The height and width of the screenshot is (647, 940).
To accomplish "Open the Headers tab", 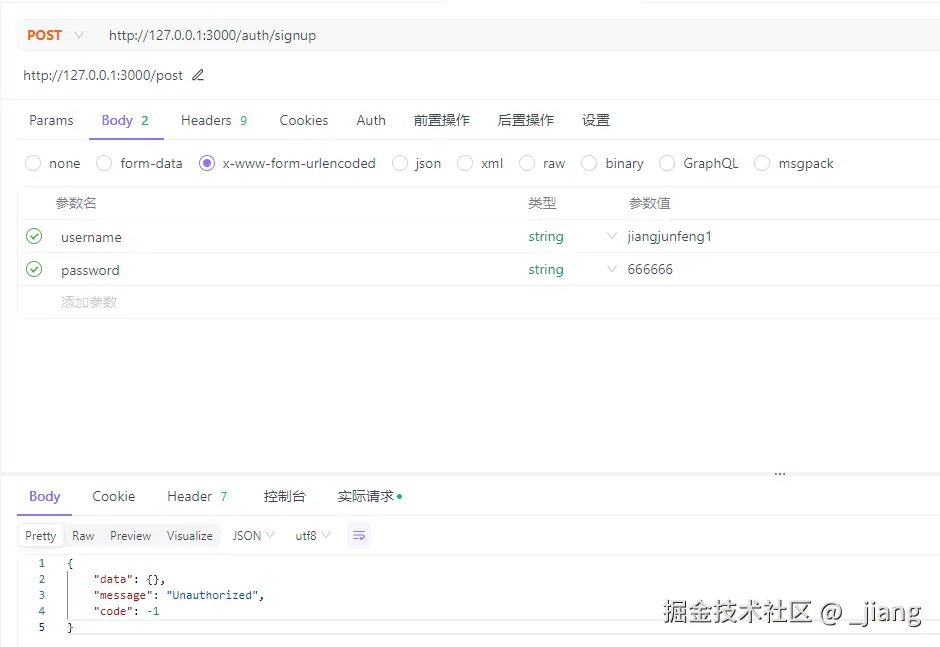I will click(x=214, y=121).
